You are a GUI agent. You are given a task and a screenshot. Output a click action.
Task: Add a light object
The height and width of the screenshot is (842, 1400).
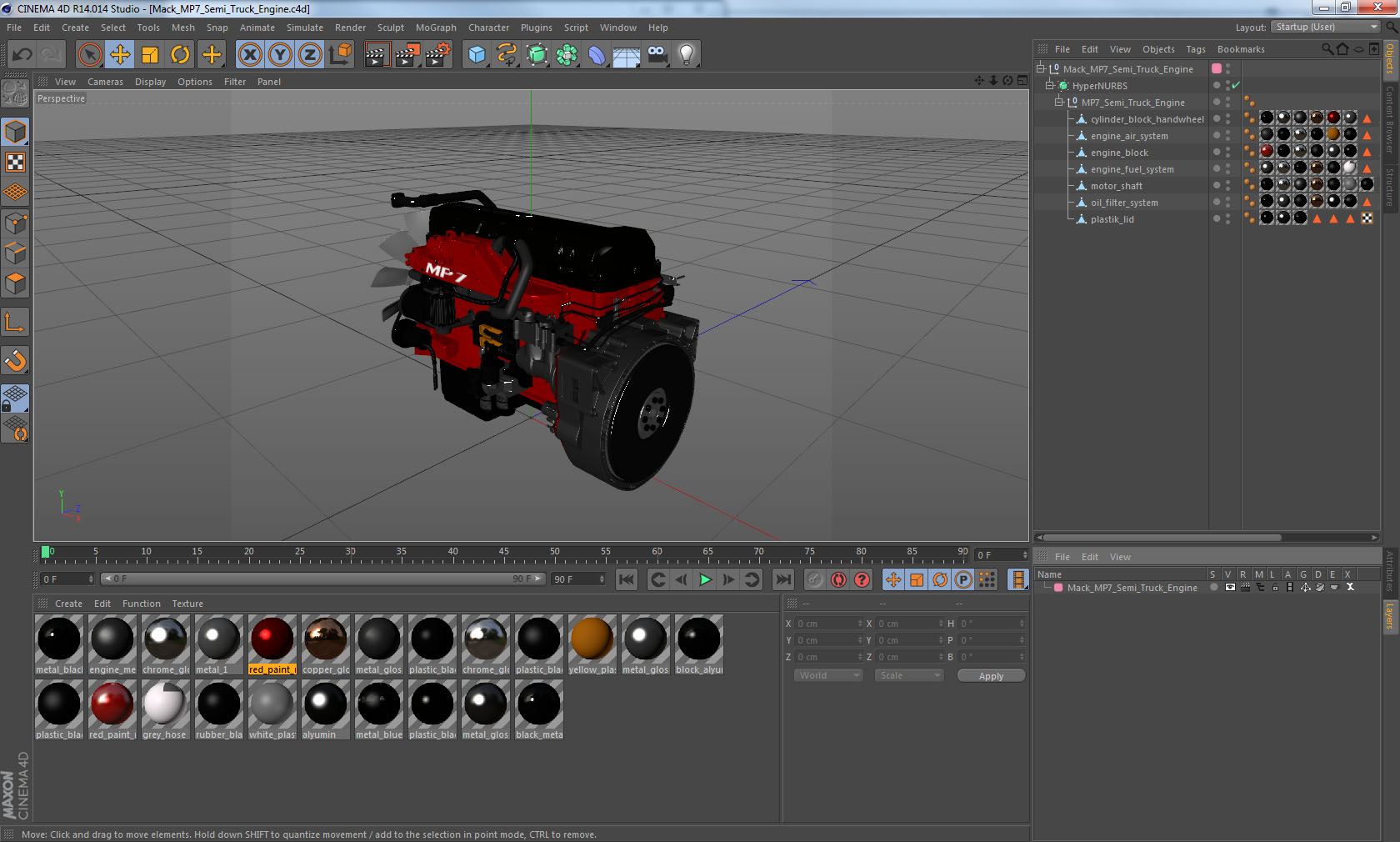click(687, 55)
